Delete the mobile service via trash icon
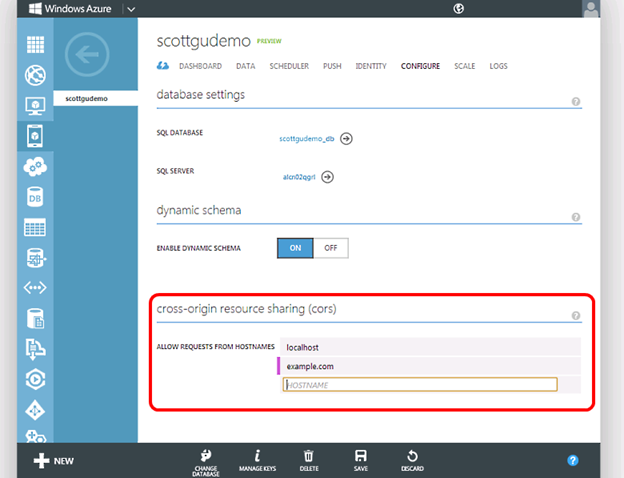The height and width of the screenshot is (478, 624). pos(309,460)
